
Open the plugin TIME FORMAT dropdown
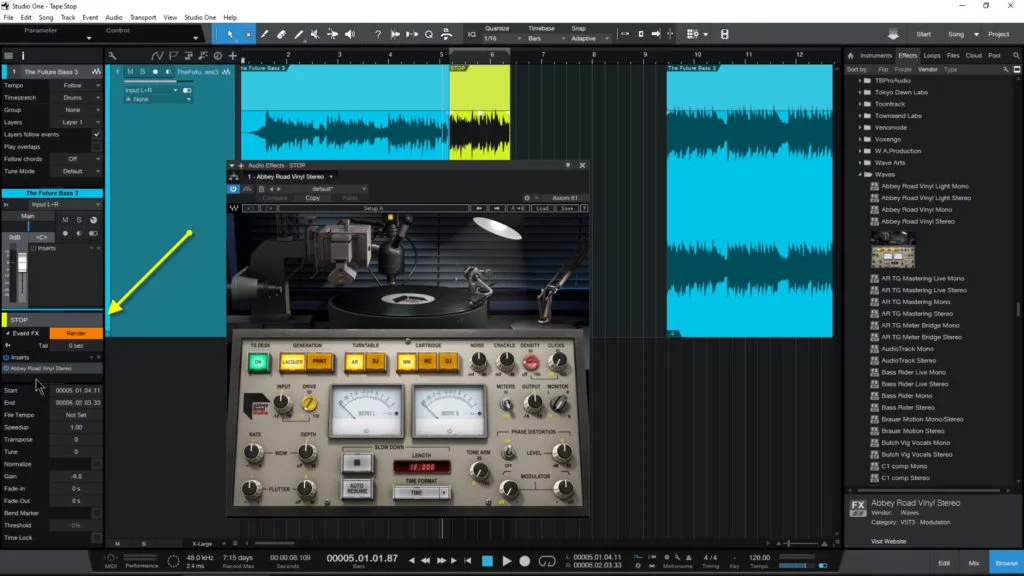pos(421,493)
